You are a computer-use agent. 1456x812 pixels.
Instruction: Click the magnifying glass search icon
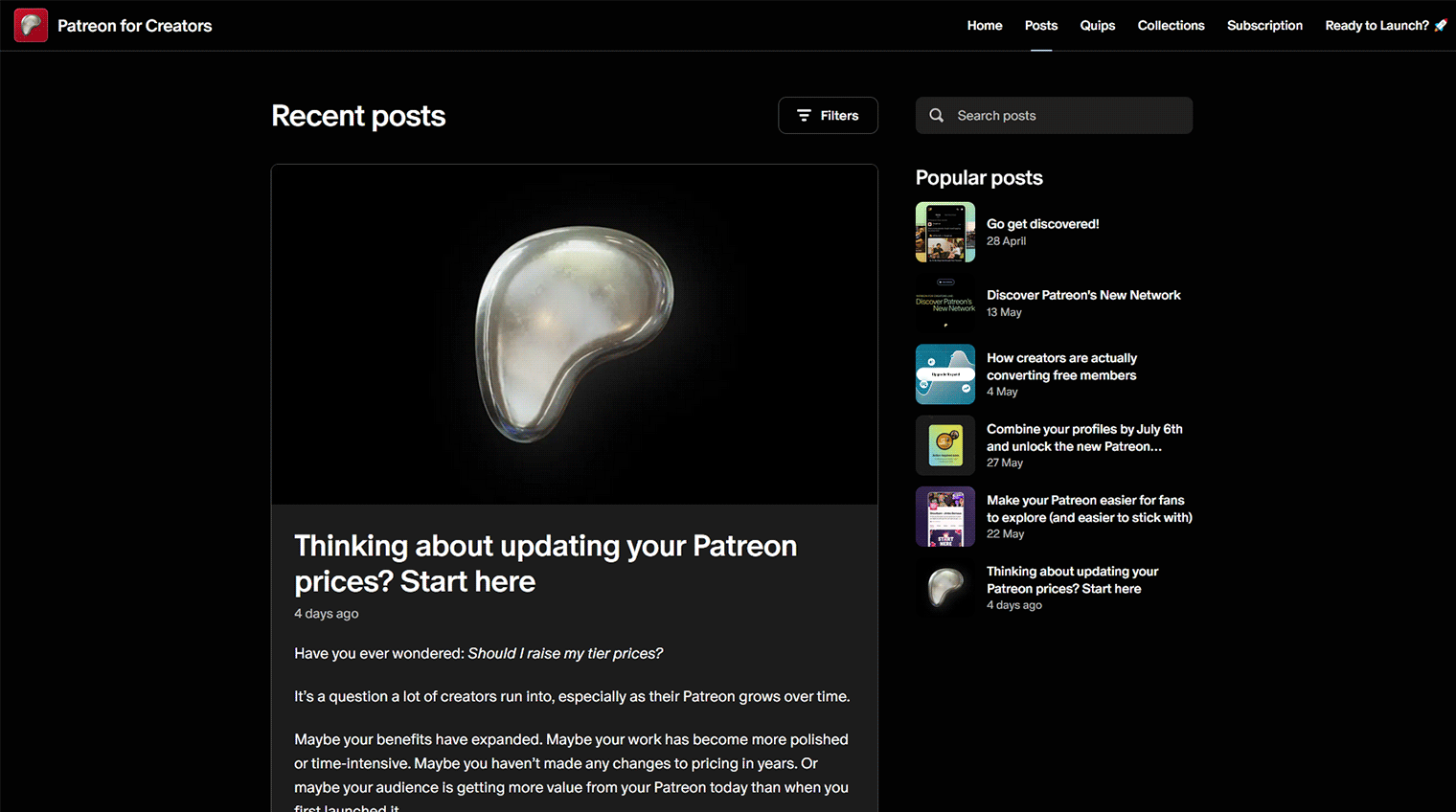tap(937, 116)
